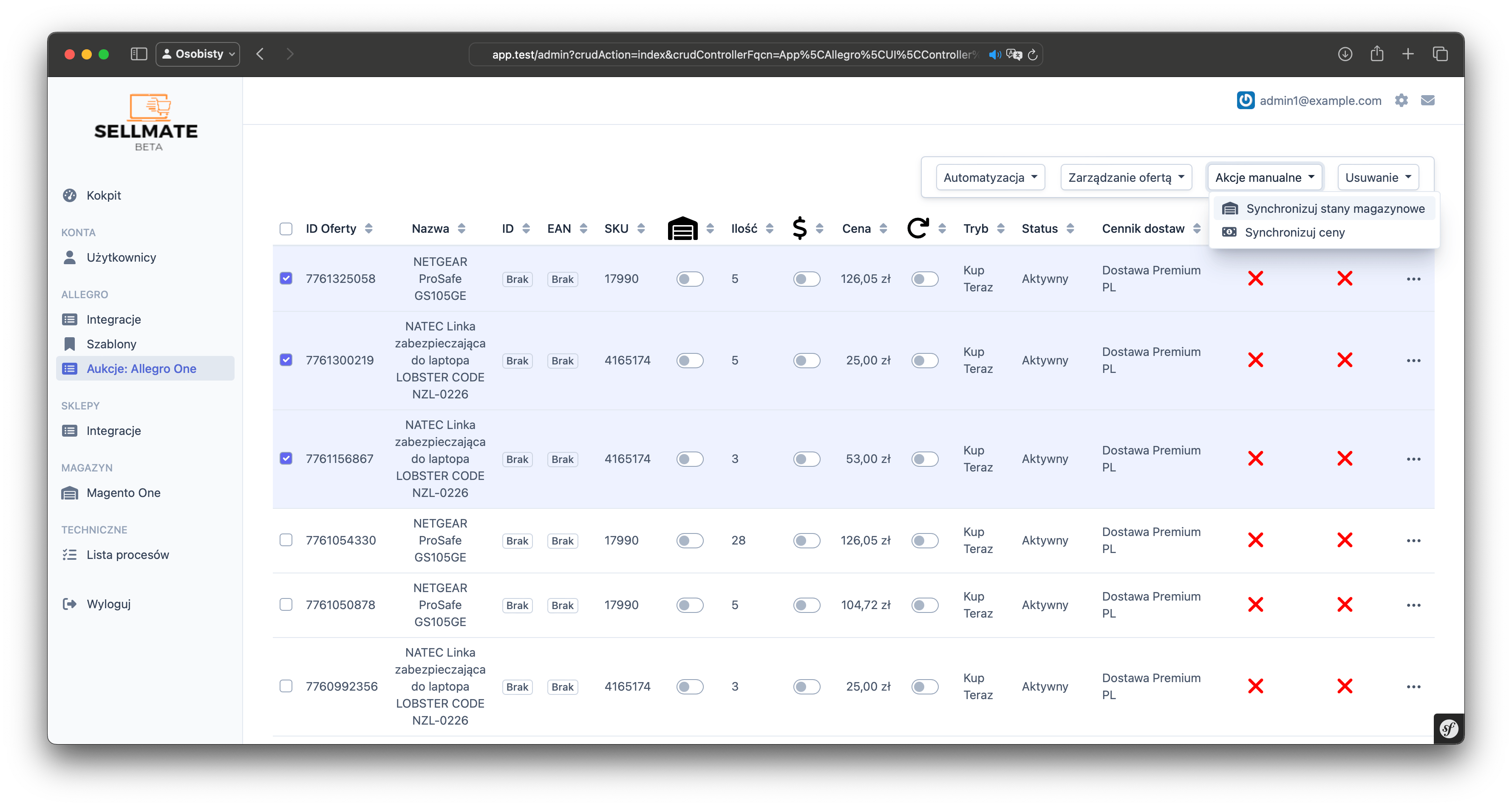Check offer 7760992356 checkbox

(x=286, y=686)
